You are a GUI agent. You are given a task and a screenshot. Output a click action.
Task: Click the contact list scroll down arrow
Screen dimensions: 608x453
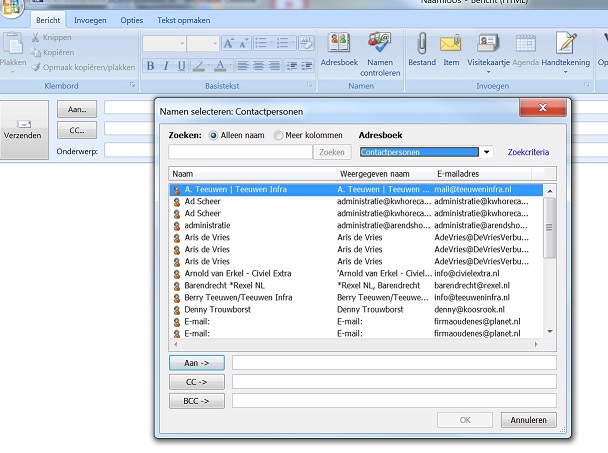pyautogui.click(x=550, y=332)
